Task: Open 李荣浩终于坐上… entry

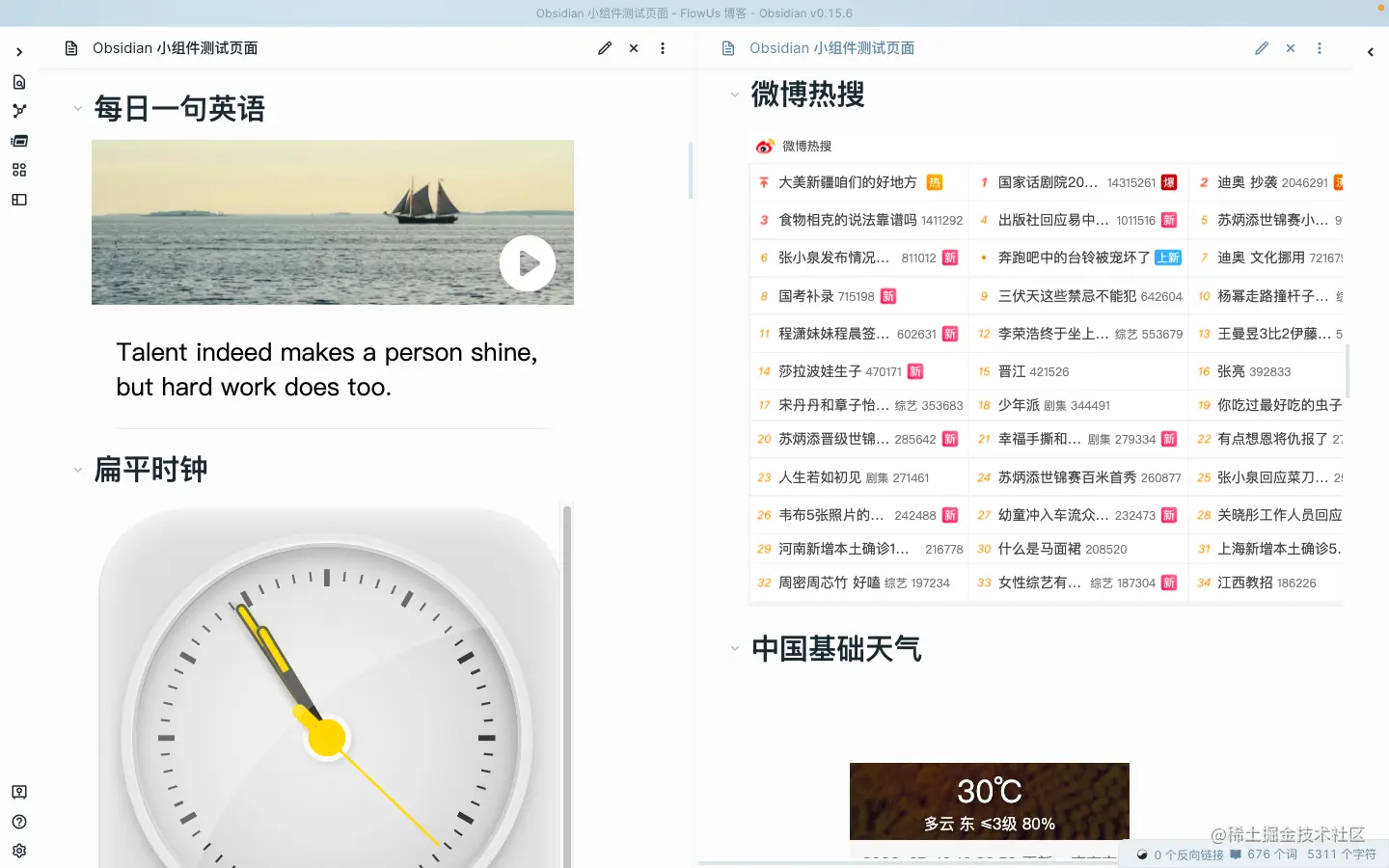Action: pos(1053,334)
